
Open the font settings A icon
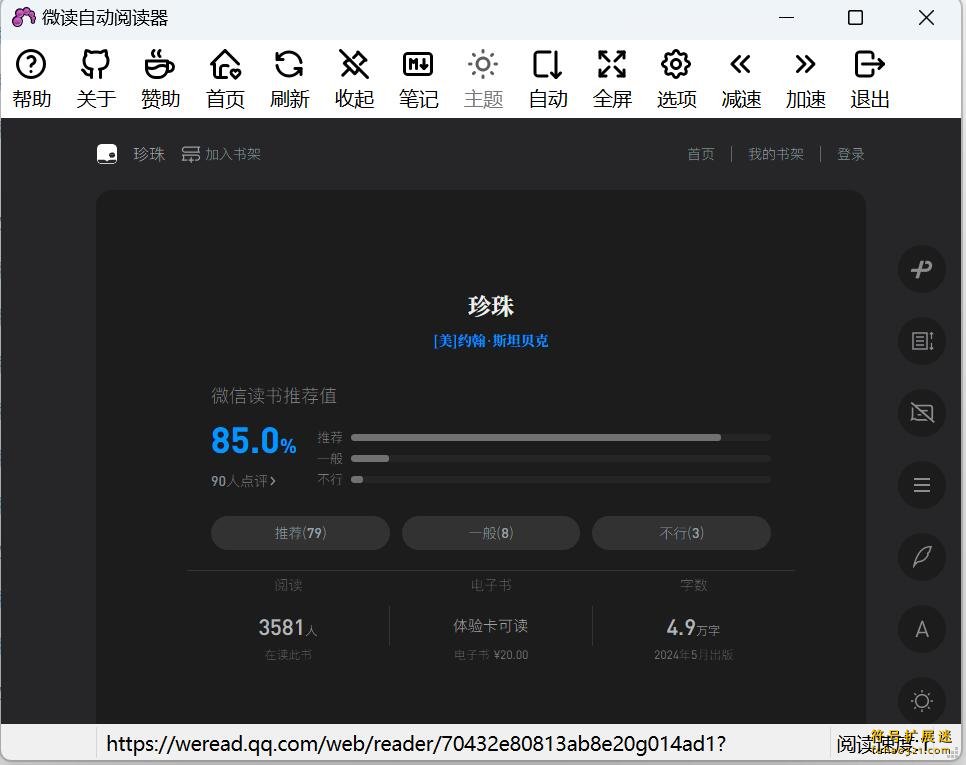922,629
